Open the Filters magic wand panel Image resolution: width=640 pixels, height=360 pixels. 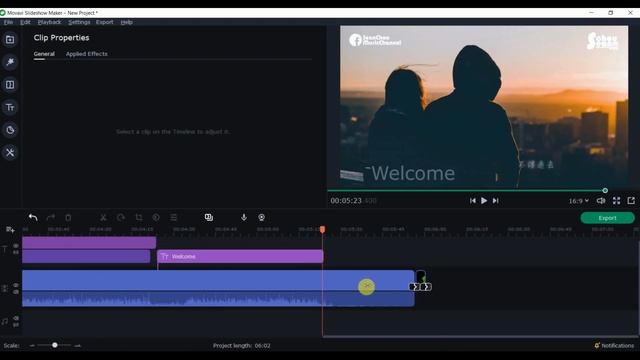(x=10, y=62)
